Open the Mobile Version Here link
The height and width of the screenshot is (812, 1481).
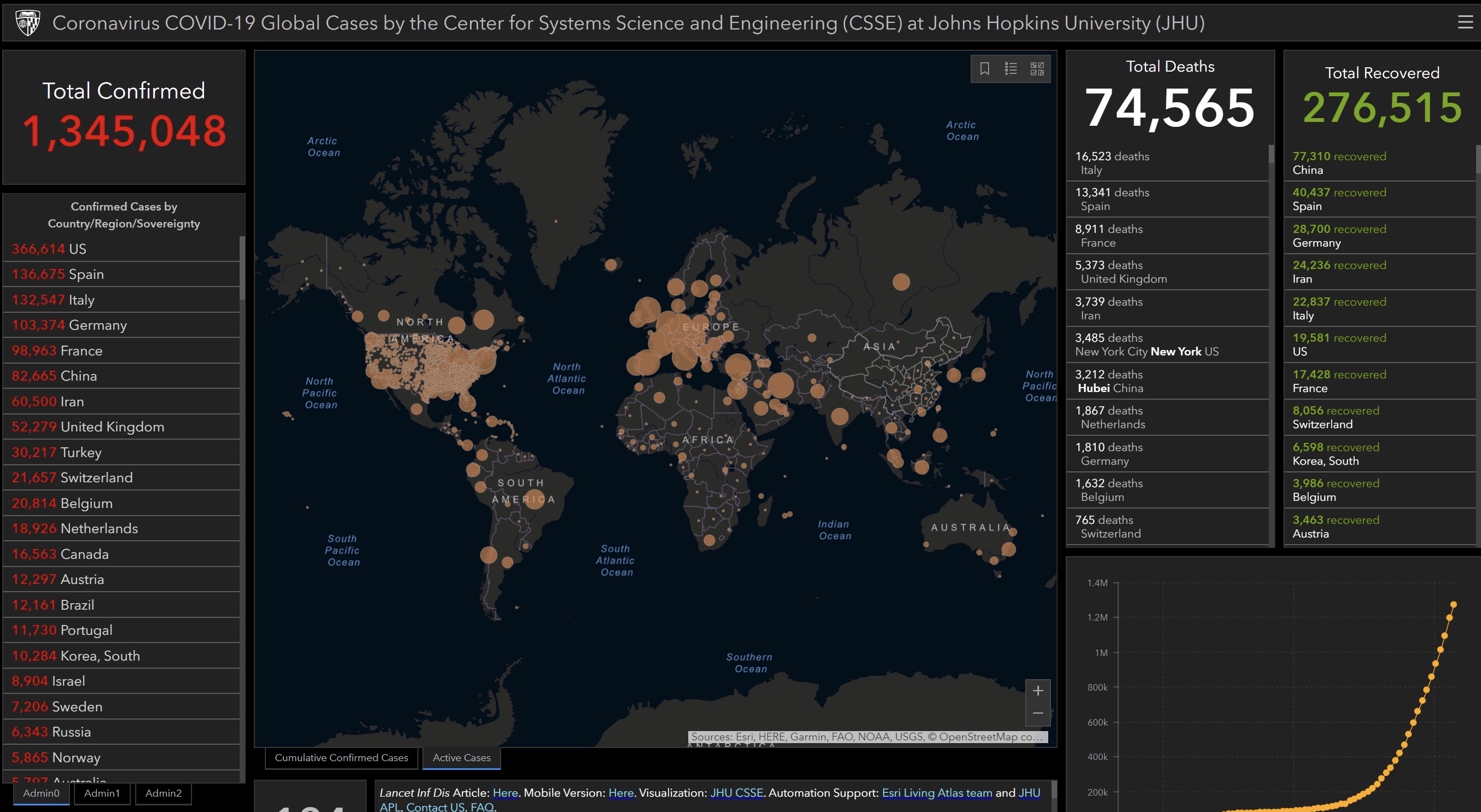pyautogui.click(x=621, y=792)
